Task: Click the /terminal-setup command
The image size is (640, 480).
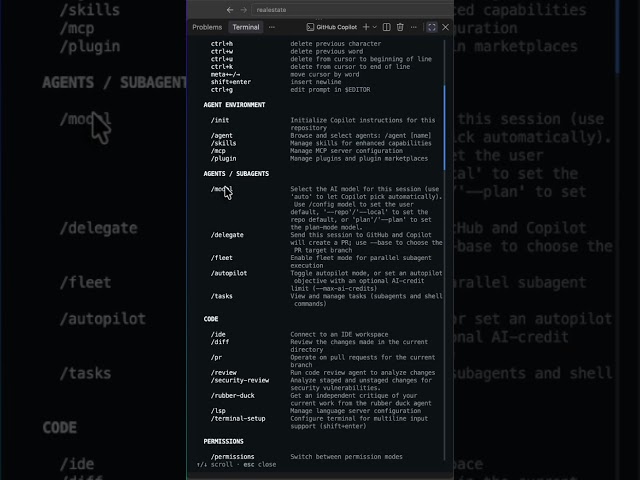Action: point(238,419)
